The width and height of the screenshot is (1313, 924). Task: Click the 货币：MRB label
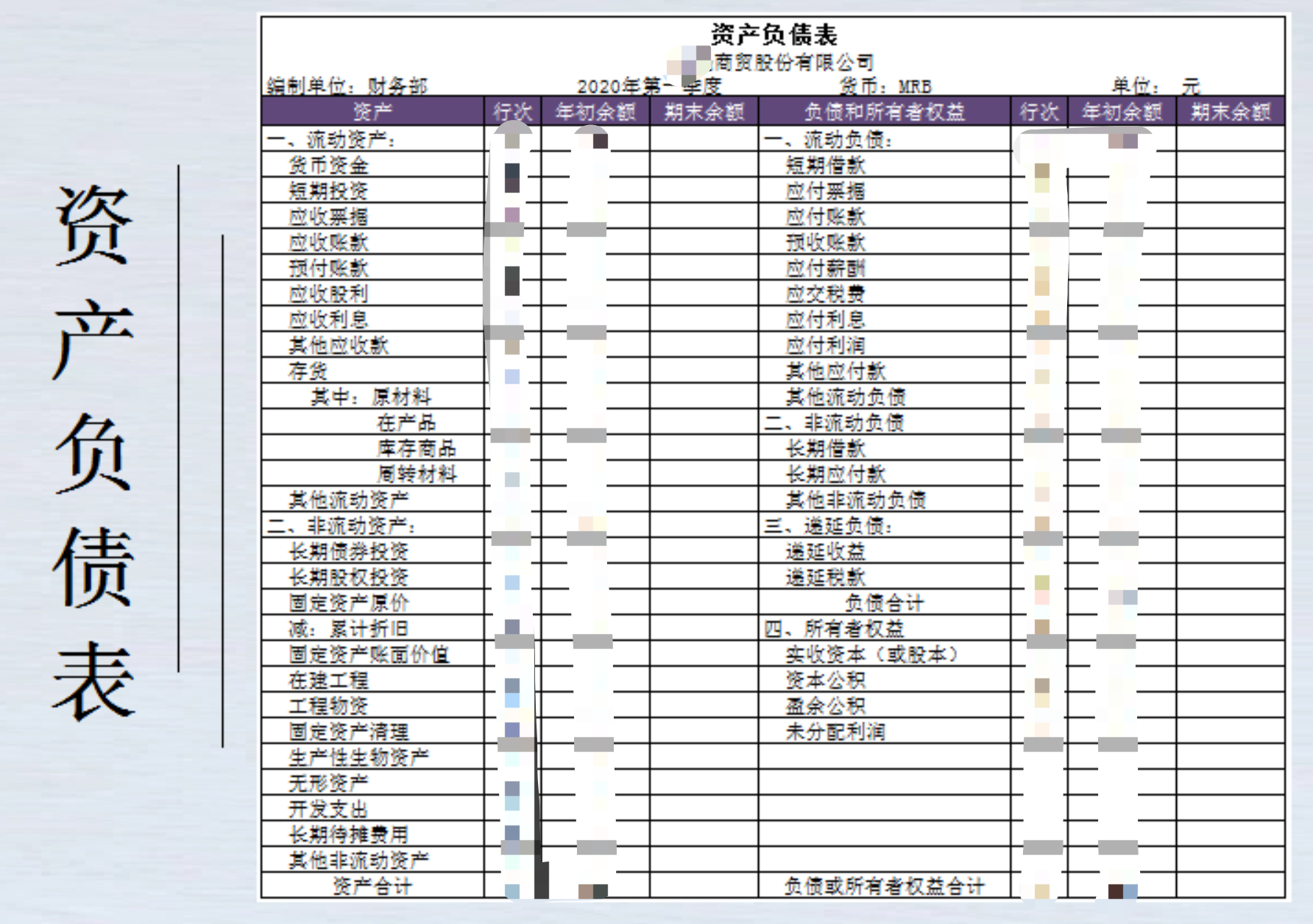pos(885,86)
